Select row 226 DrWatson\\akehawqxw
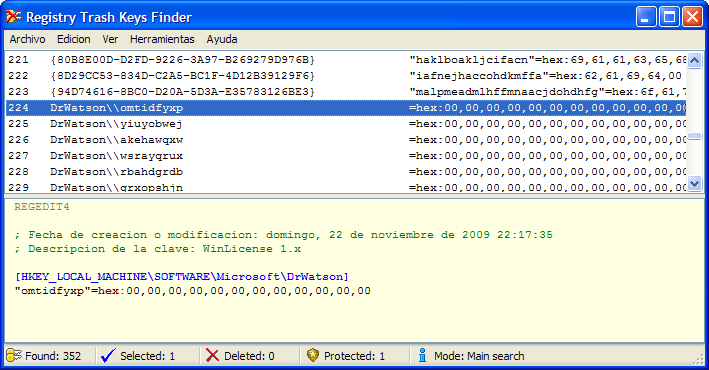 346,140
